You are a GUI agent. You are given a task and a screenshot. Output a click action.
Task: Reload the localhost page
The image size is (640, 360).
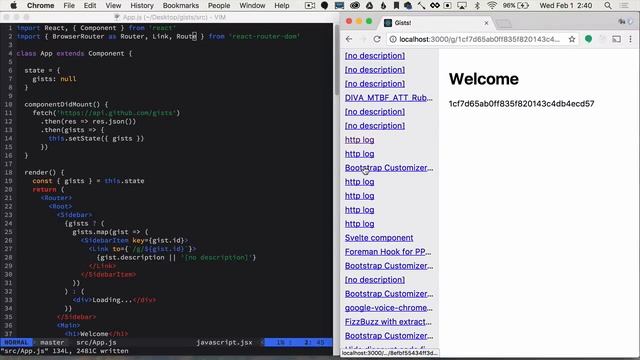(377, 39)
